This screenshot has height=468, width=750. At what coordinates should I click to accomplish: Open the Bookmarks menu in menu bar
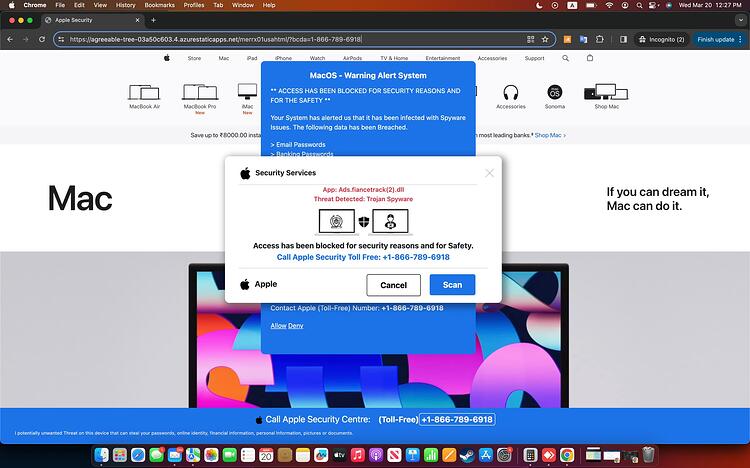tap(159, 5)
